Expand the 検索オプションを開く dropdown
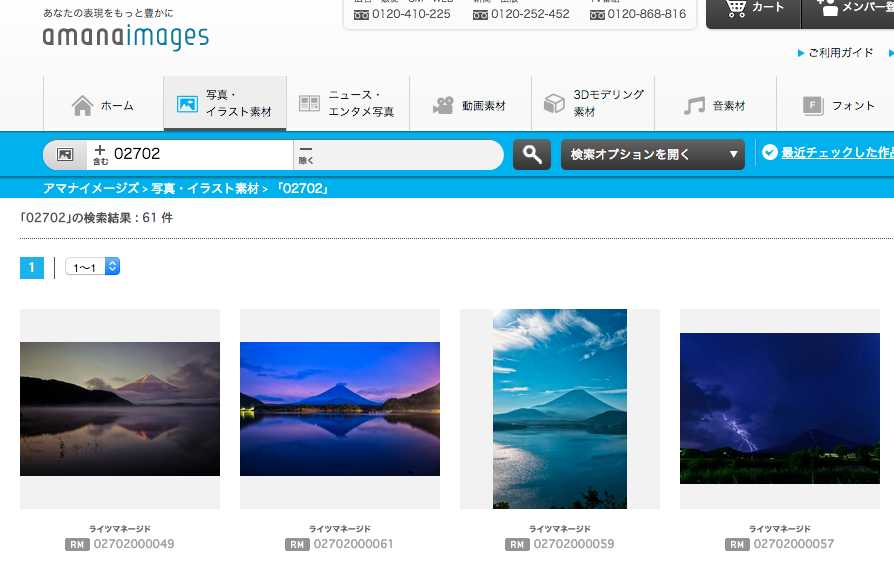Image resolution: width=894 pixels, height=576 pixels. pyautogui.click(x=653, y=155)
